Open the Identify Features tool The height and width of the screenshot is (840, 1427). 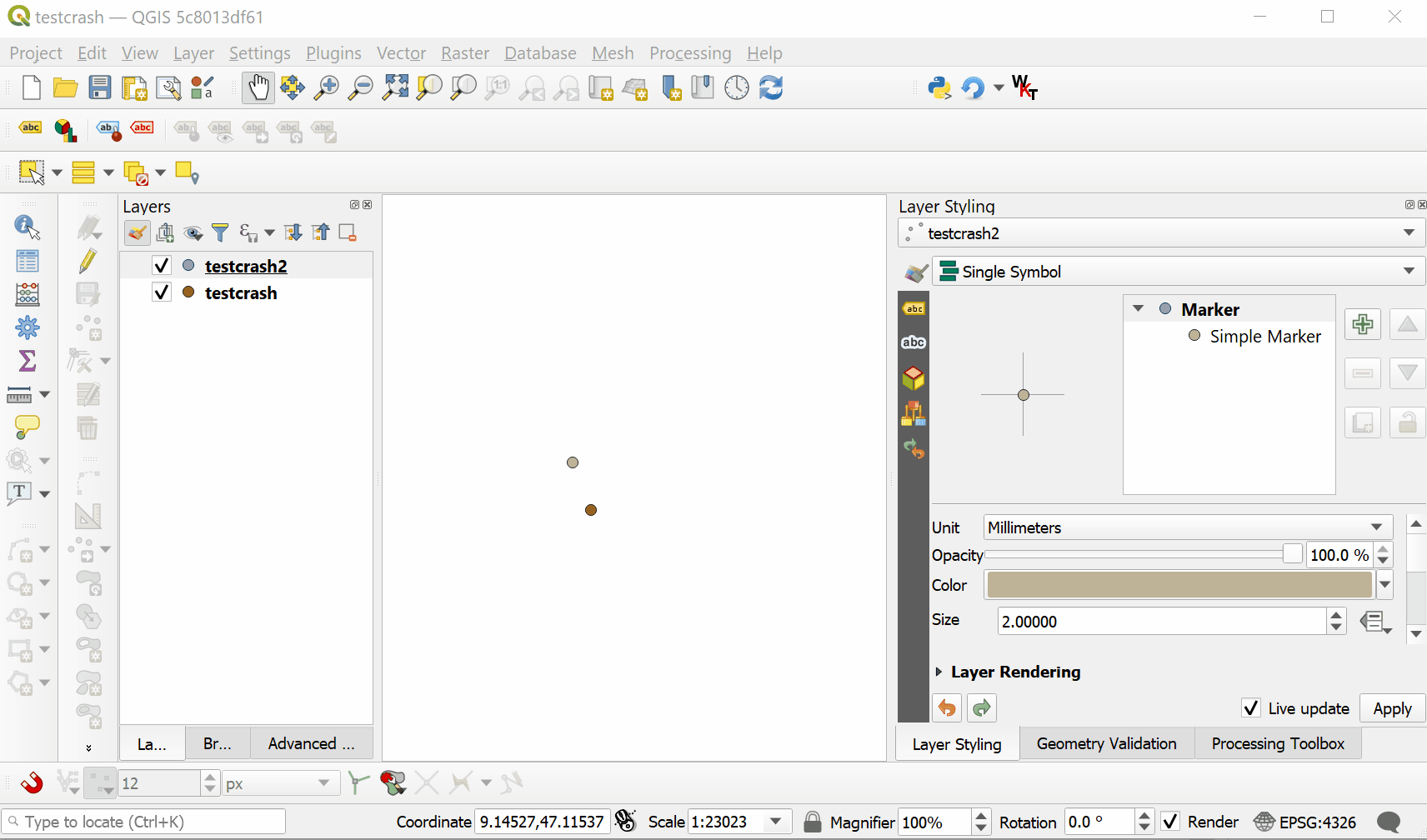(x=28, y=227)
